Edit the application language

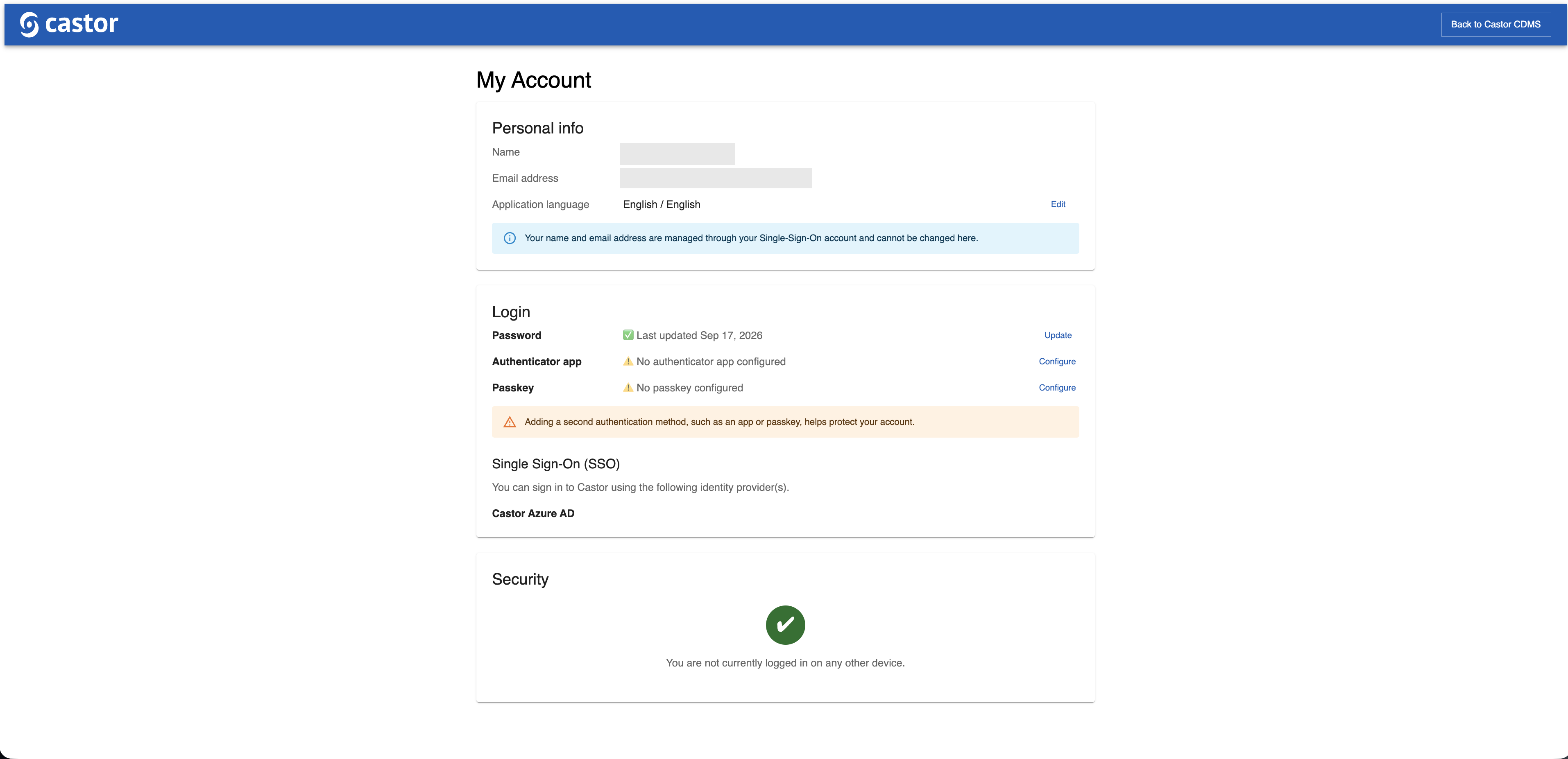click(1058, 204)
